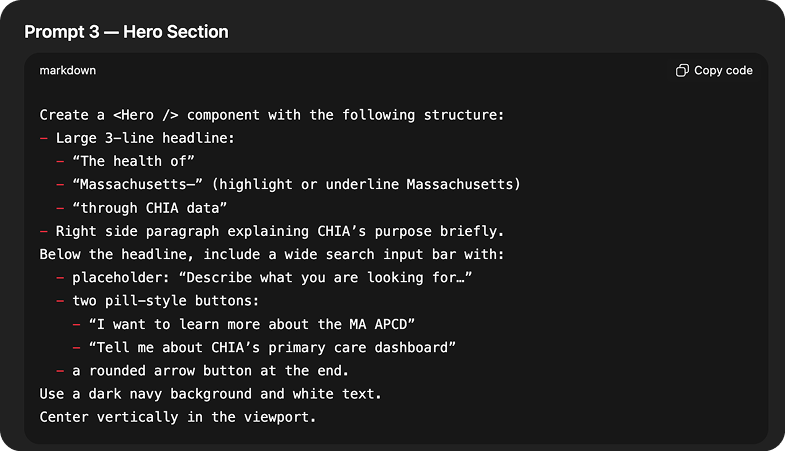Viewport: 786px width, 452px height.
Task: Click the "Tell me about CHIA's primary care dashboard" line
Action: (272, 346)
